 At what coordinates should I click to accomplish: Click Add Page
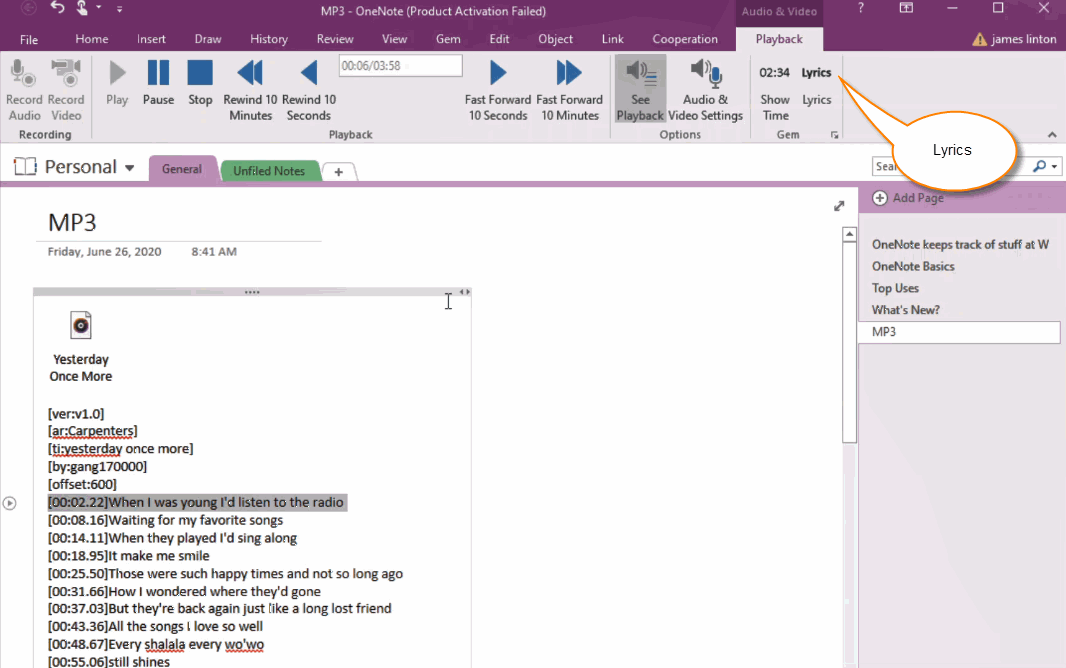click(x=908, y=198)
